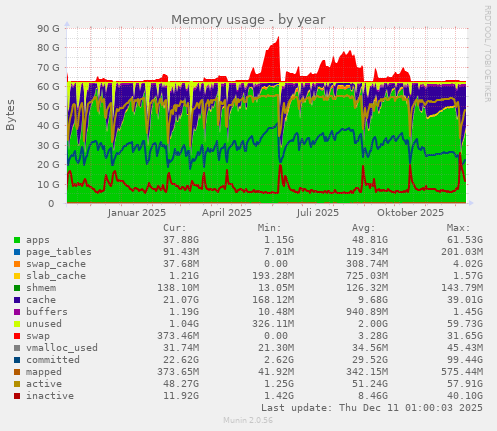Click the yellow slab_cache legend swatch
This screenshot has width=497, height=431.
tap(17, 276)
